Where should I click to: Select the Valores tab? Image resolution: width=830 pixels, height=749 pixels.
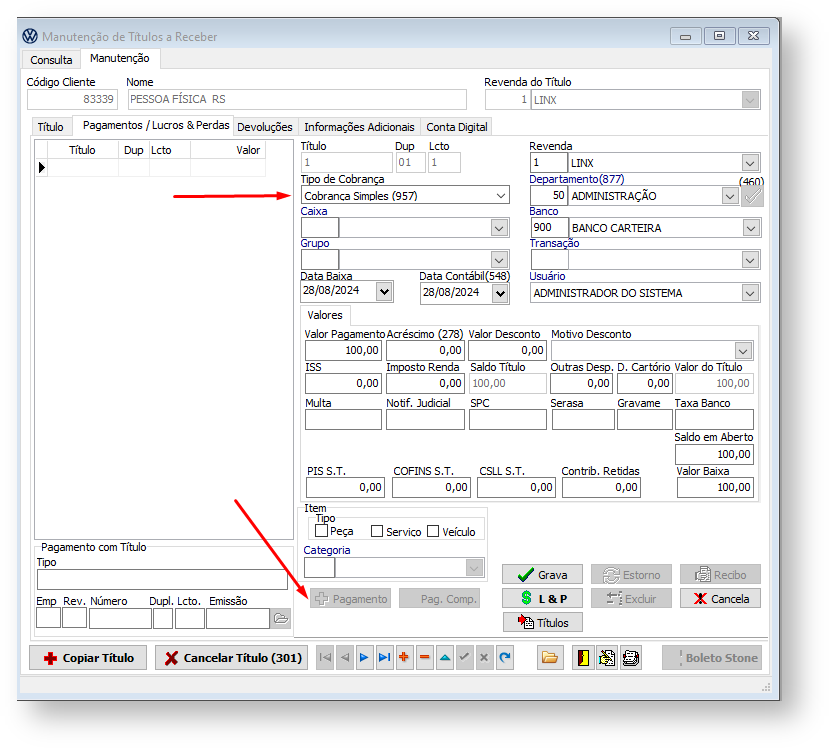(324, 315)
